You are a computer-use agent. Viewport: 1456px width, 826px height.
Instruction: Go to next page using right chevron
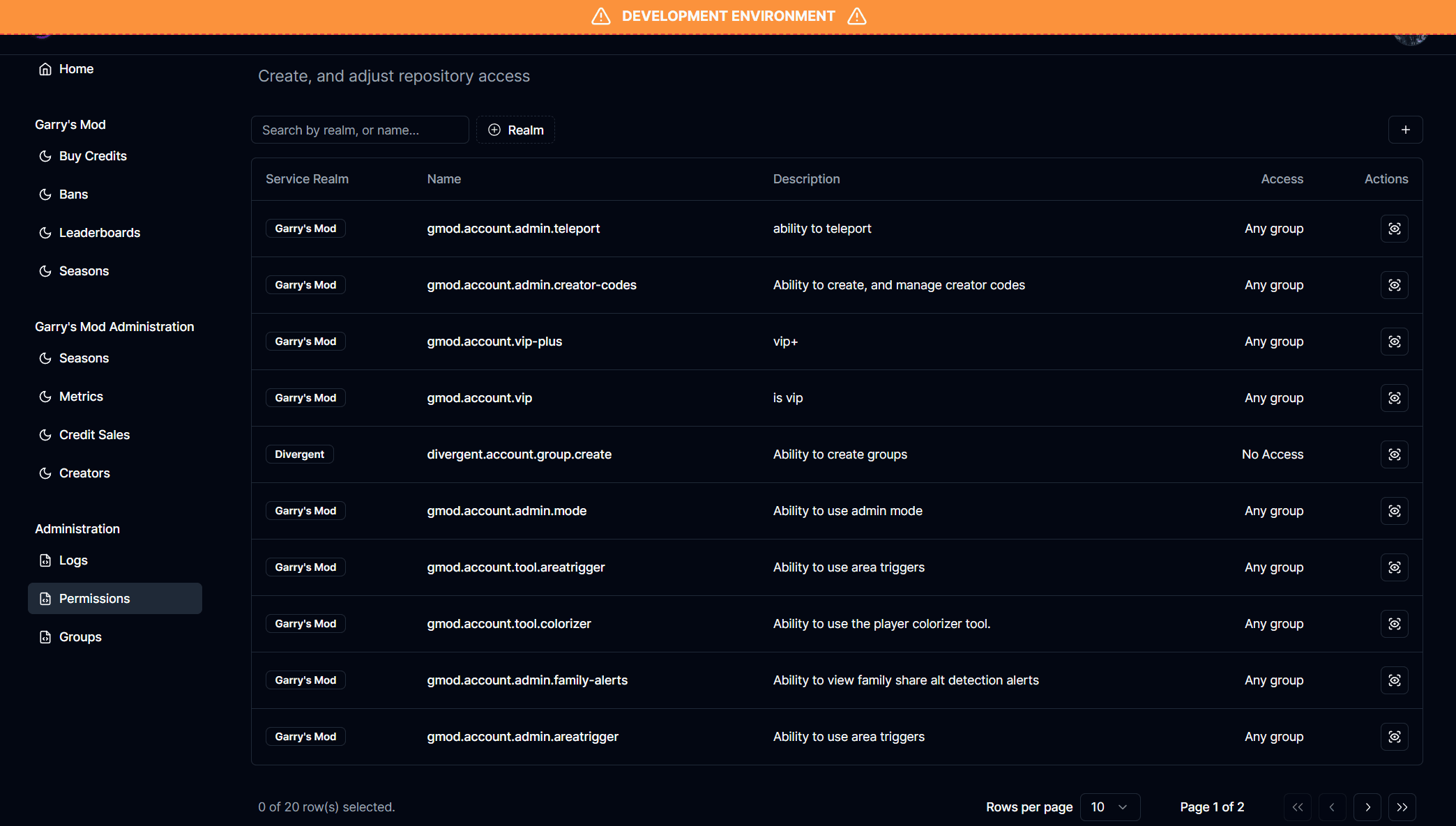pyautogui.click(x=1367, y=806)
